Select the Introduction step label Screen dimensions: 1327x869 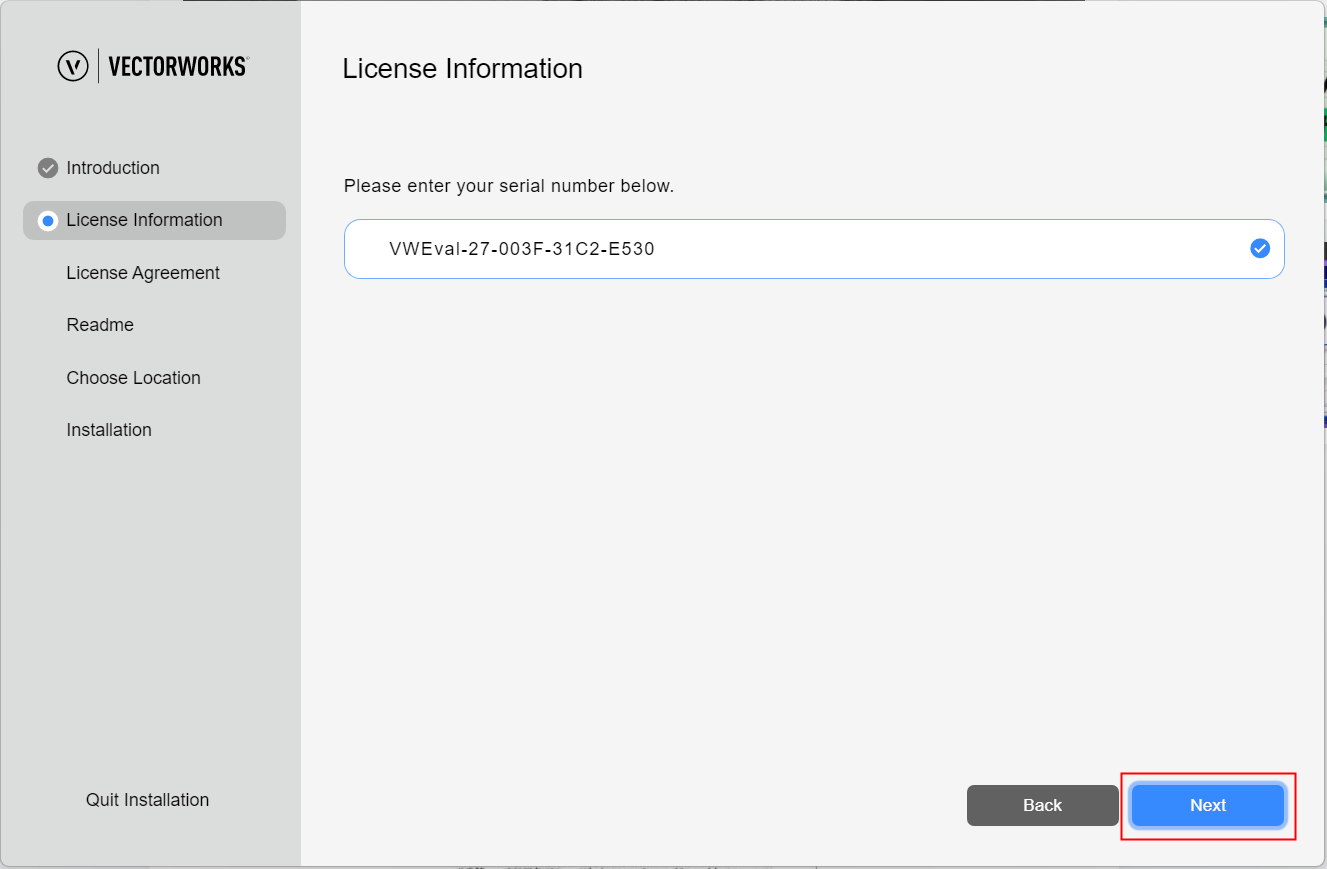(x=113, y=168)
